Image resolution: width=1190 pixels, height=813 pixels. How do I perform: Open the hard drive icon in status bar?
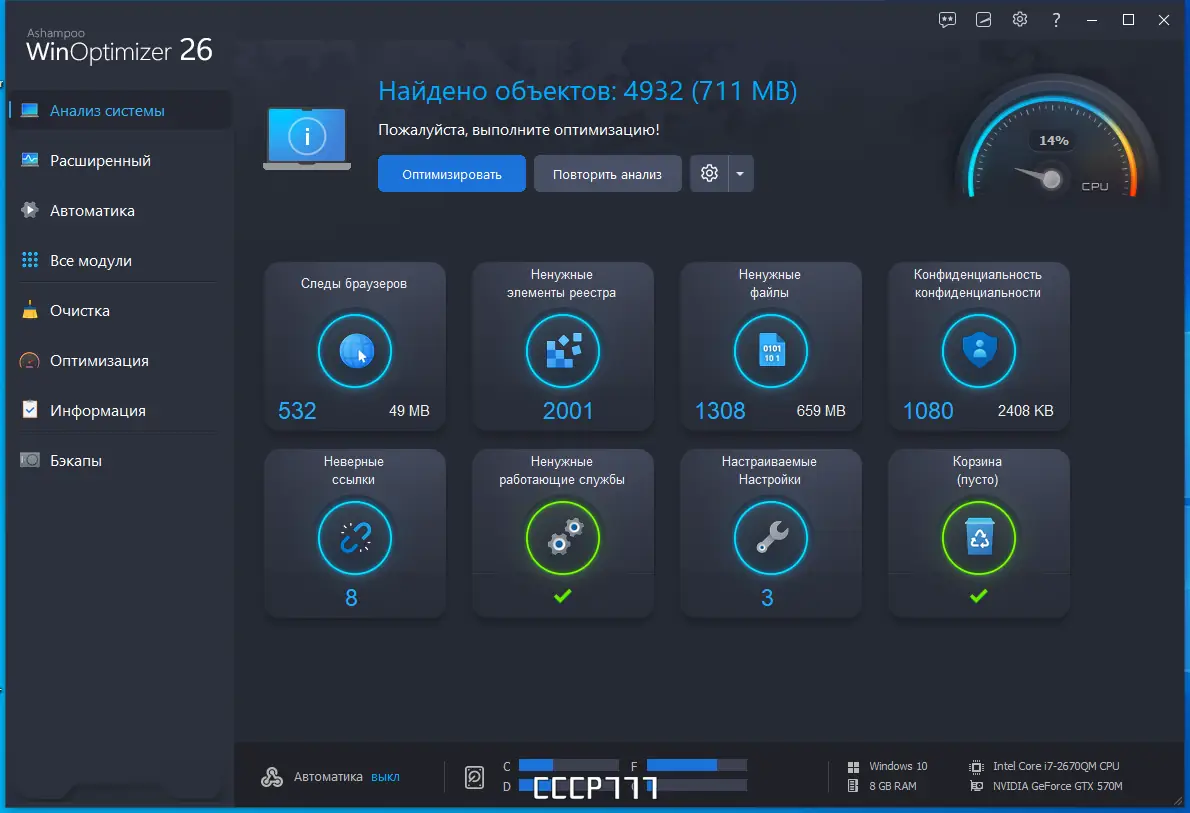click(x=474, y=776)
